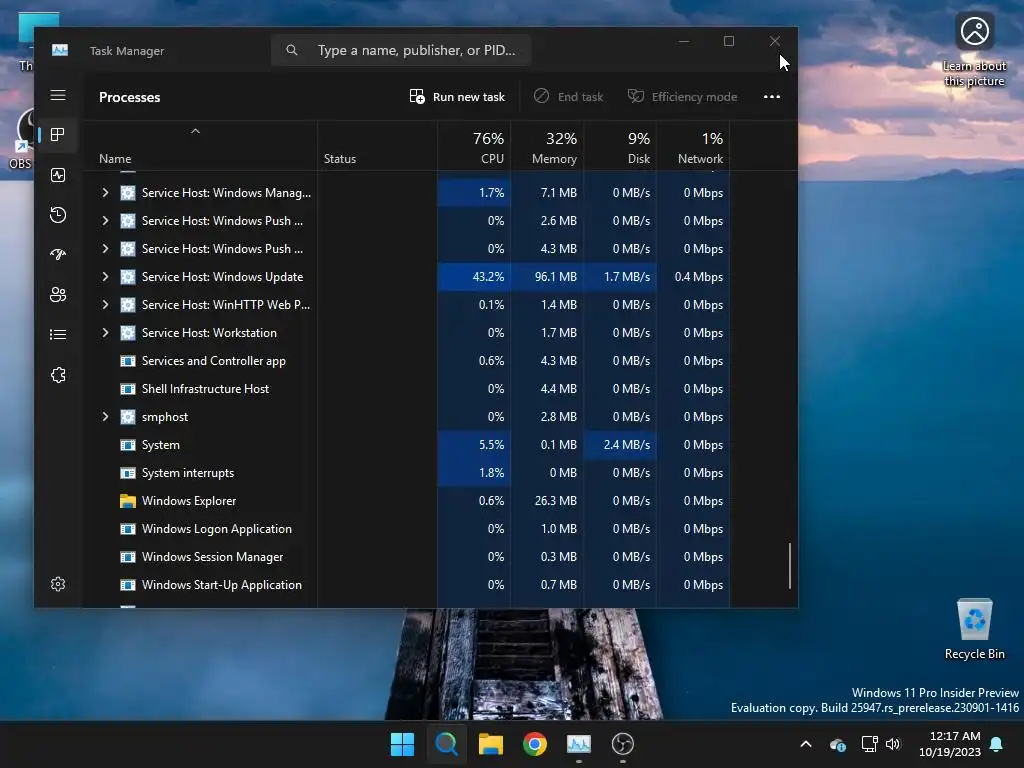The image size is (1024, 768).
Task: Sort by the Name column header
Action: tap(200, 146)
